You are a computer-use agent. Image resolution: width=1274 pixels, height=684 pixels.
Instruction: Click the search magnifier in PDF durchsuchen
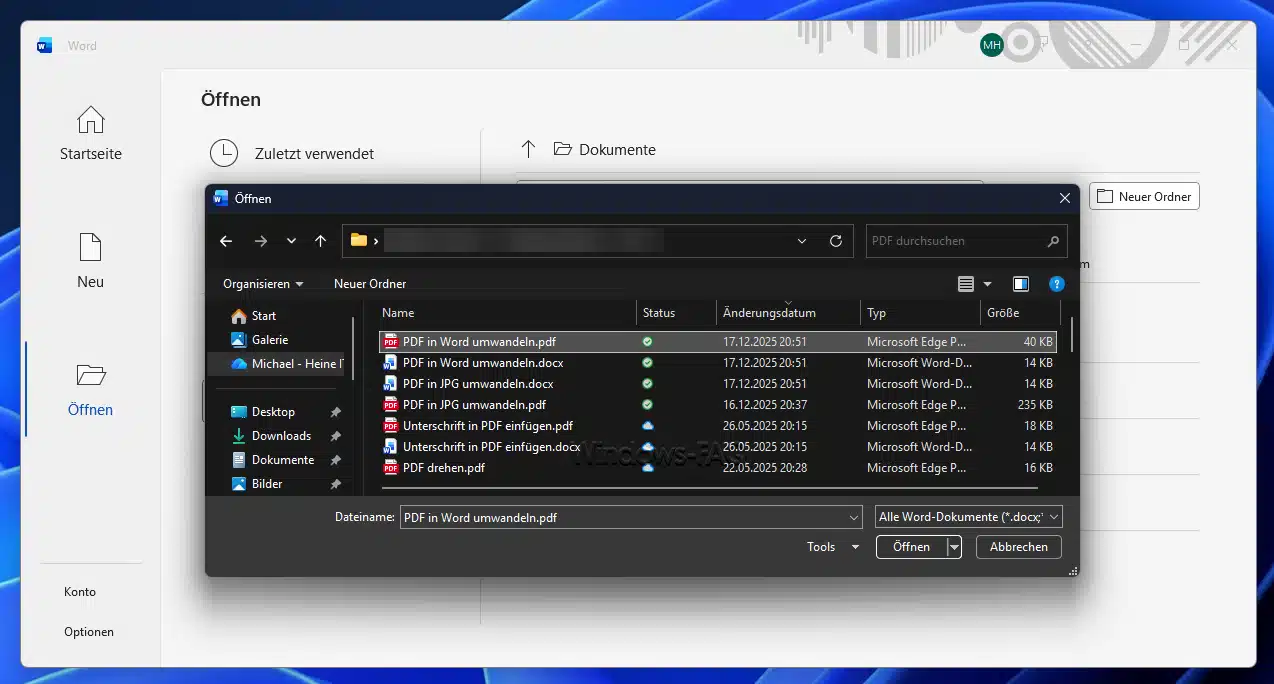(1053, 241)
